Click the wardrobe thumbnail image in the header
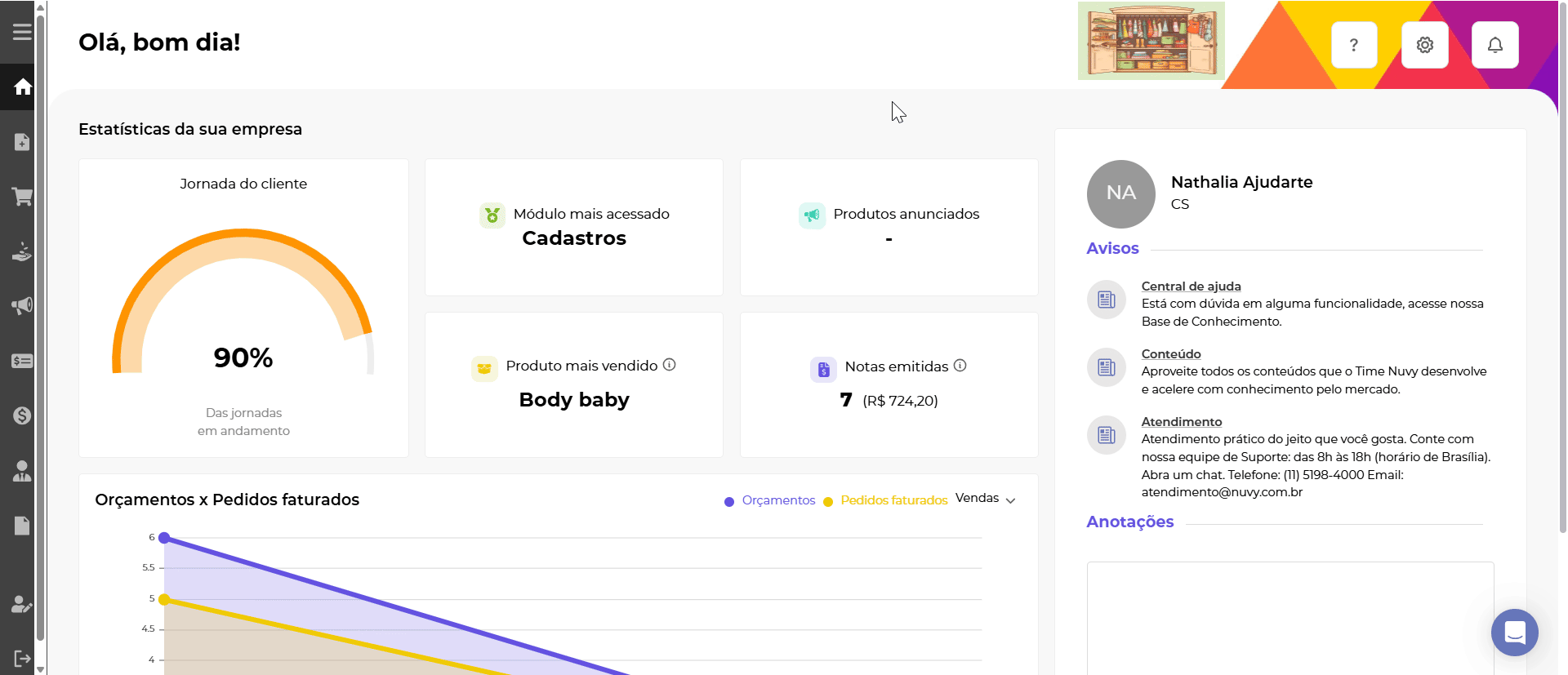 (x=1151, y=41)
